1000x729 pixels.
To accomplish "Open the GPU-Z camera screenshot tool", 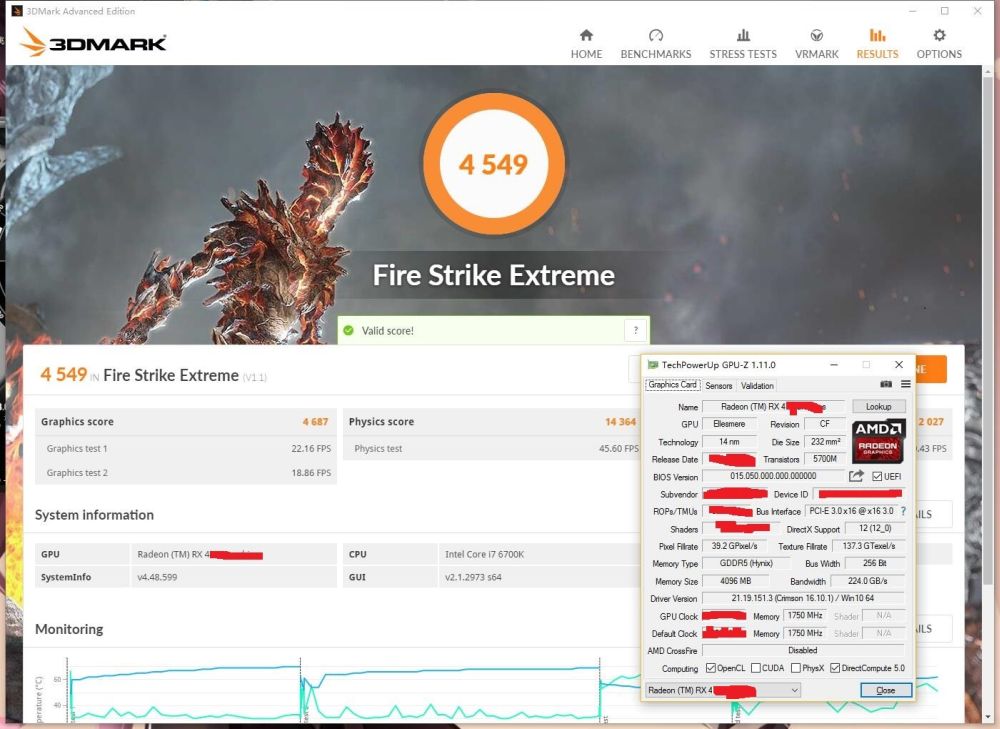I will pyautogui.click(x=886, y=384).
